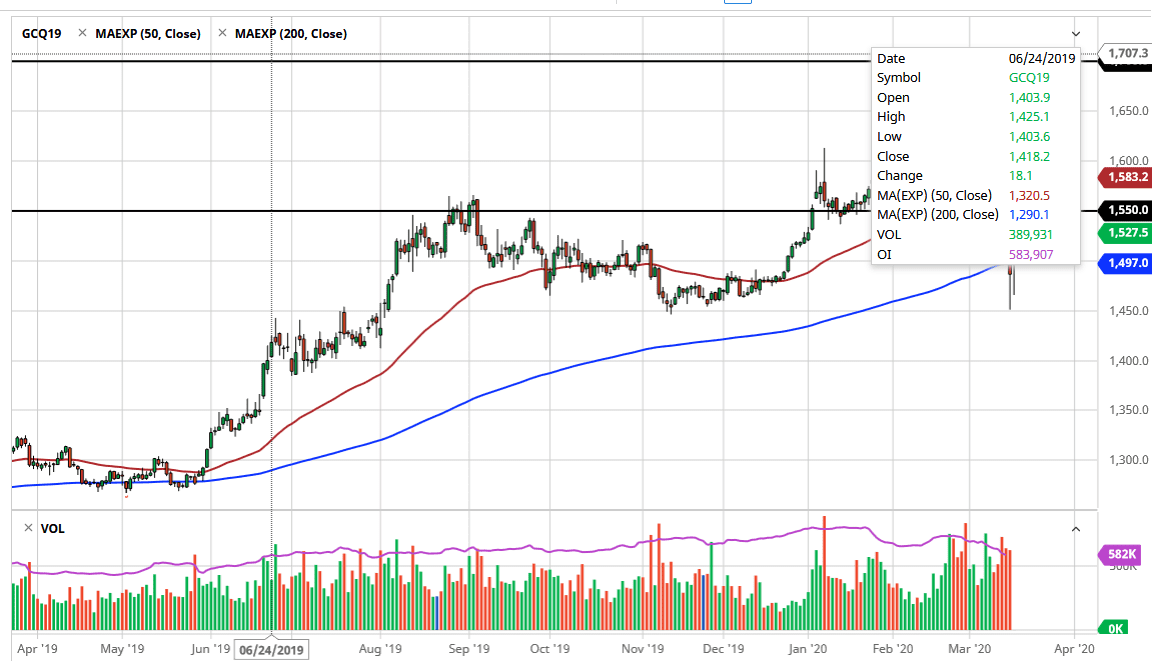Click the red 1,583.2 price tag
Image resolution: width=1161 pixels, height=671 pixels.
tap(1125, 177)
